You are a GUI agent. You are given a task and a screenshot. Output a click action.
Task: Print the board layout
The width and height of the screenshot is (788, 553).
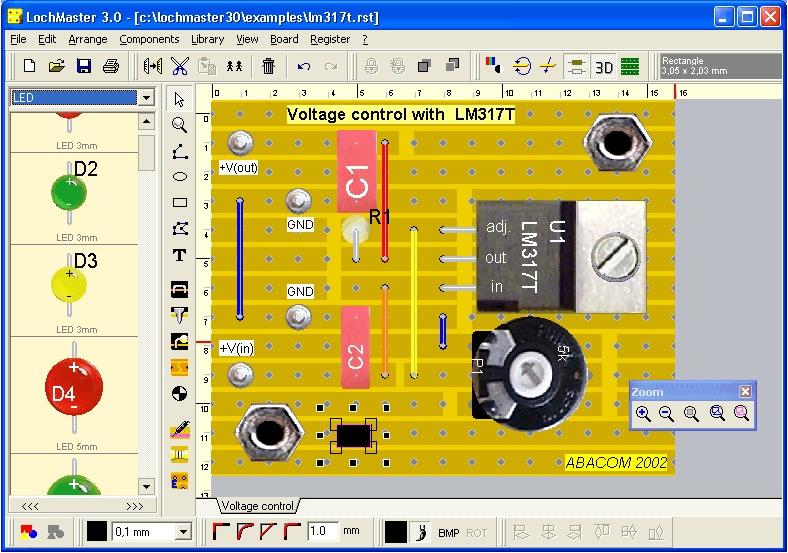(111, 66)
